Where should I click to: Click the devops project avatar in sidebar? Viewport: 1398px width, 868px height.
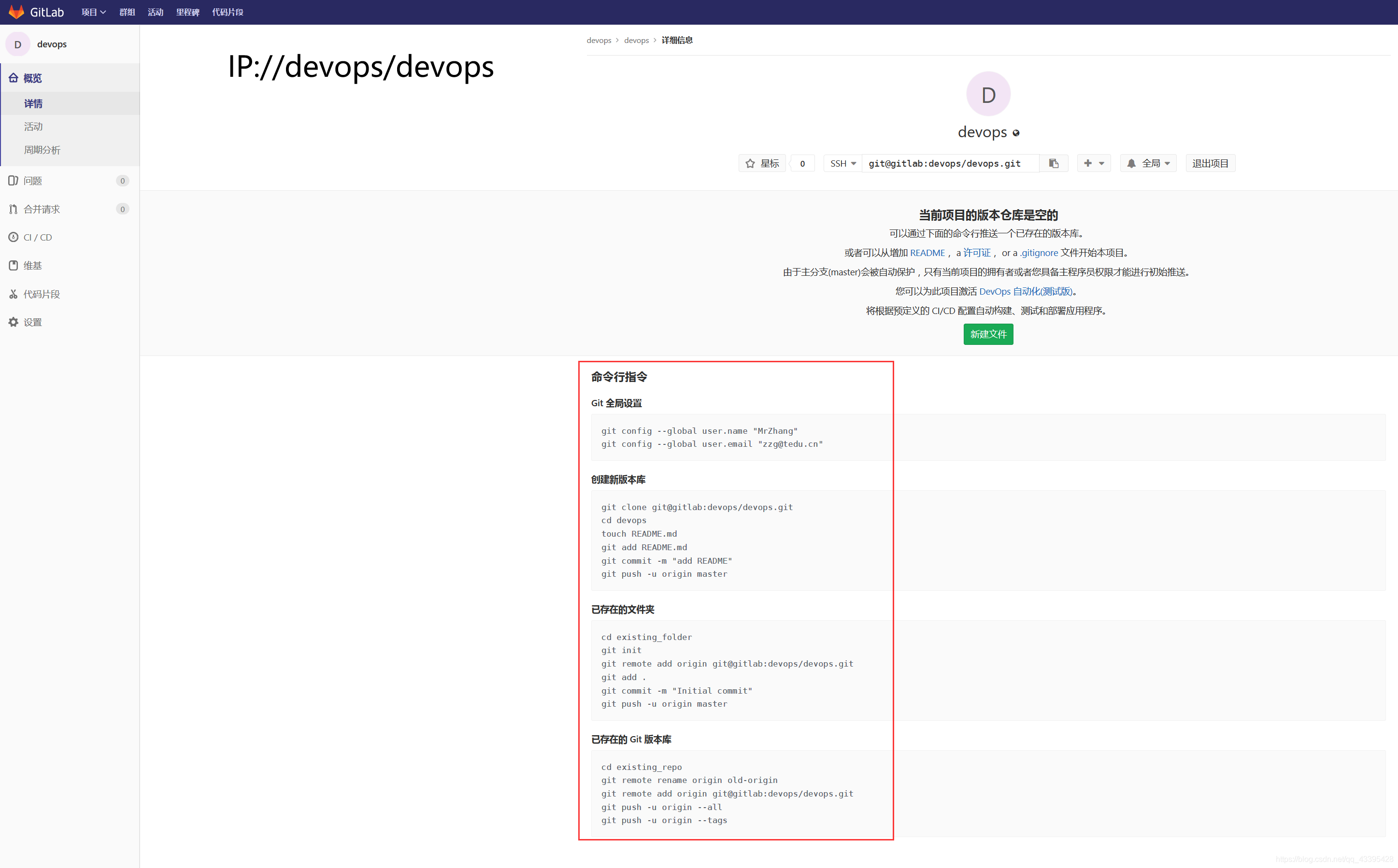pos(18,44)
